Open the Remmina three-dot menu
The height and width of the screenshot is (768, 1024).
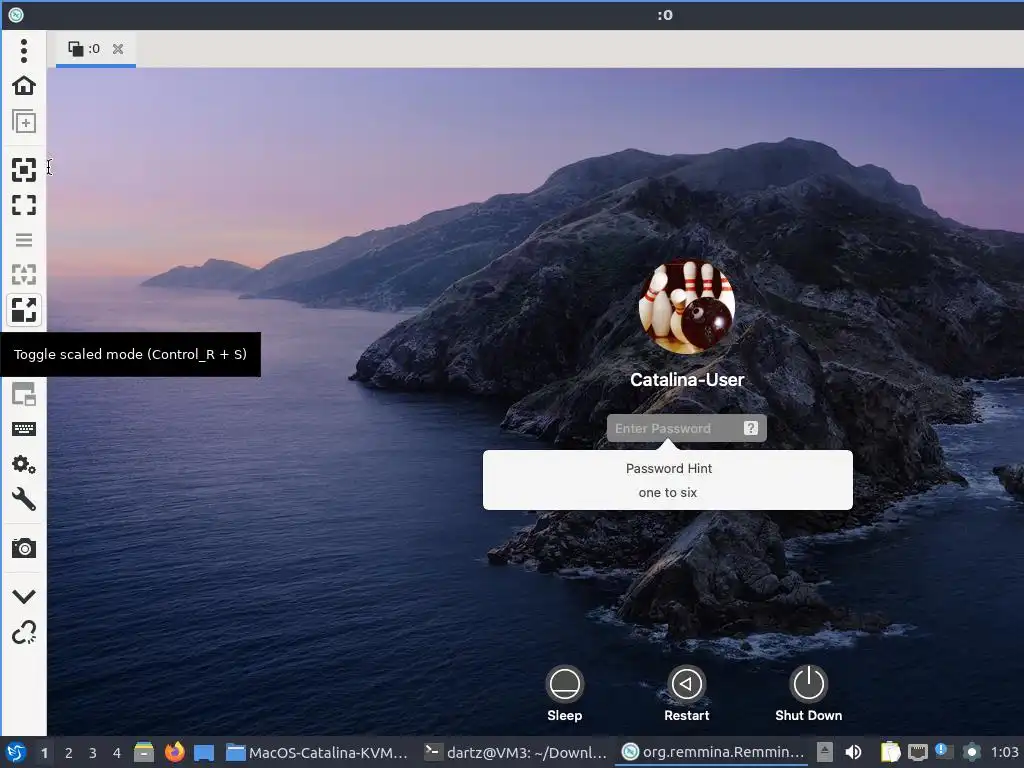coord(24,51)
